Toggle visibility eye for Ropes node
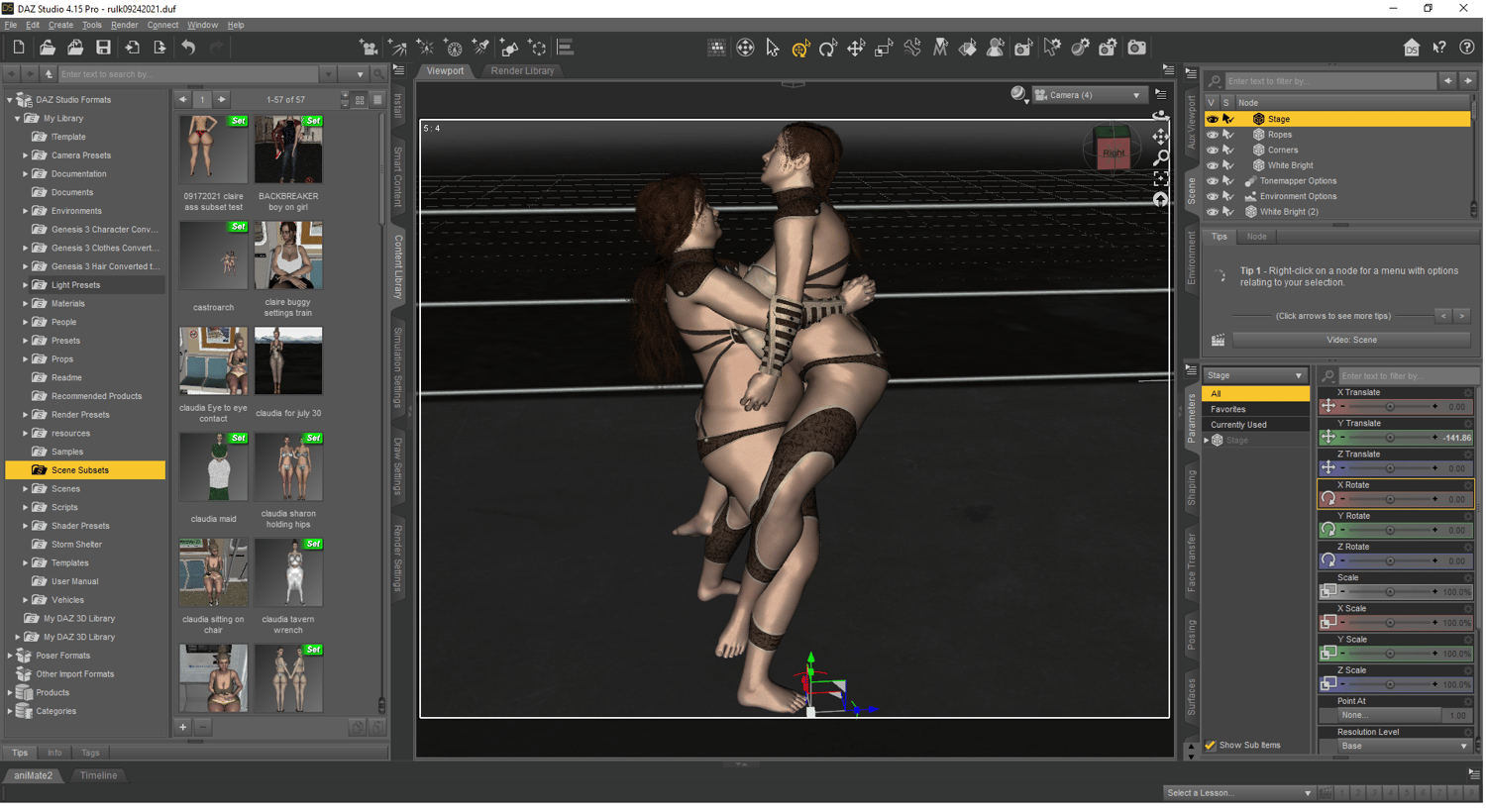This screenshot has width=1486, height=812. click(1212, 135)
